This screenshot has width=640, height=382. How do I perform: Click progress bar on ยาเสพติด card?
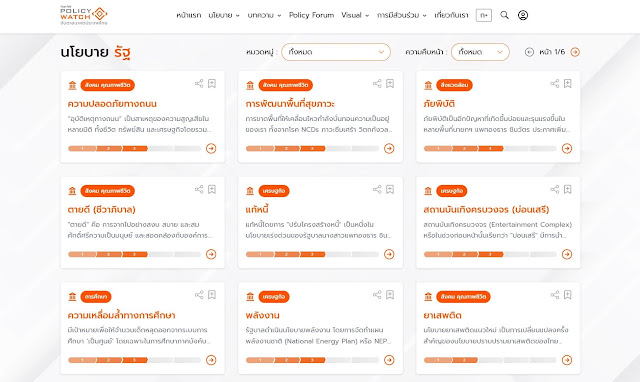(490, 360)
